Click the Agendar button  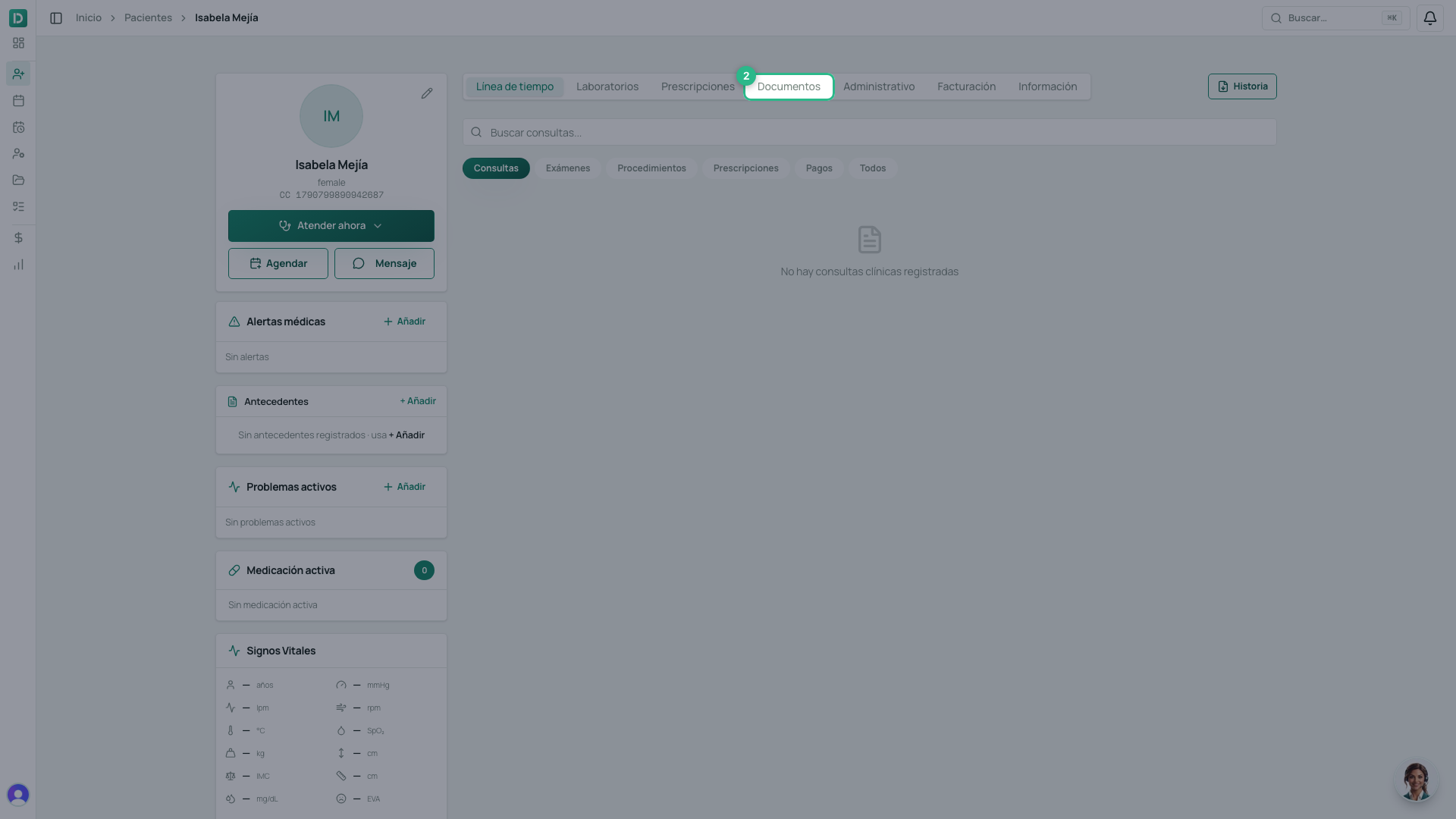pyautogui.click(x=278, y=263)
